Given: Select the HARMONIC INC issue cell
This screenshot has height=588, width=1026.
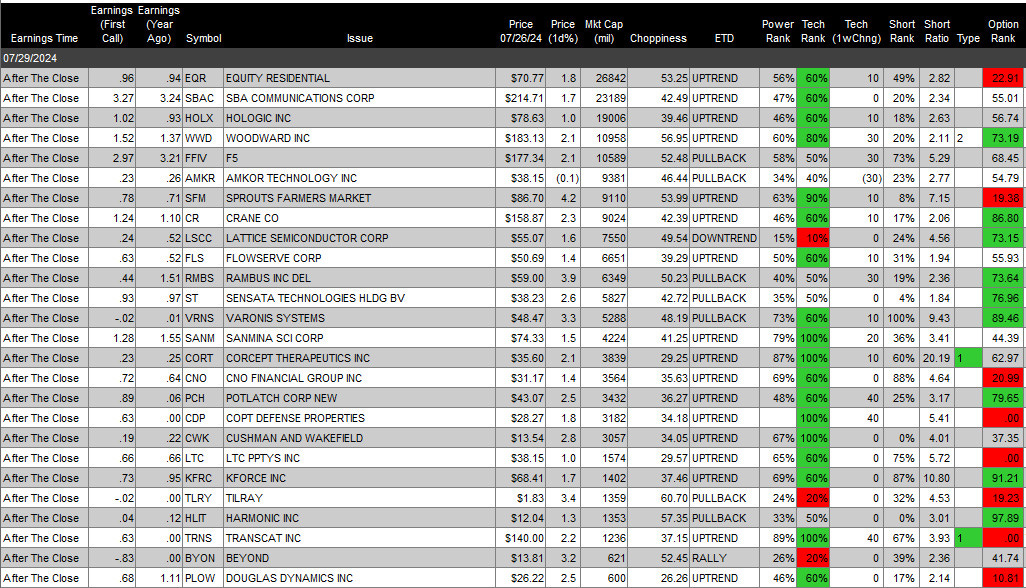Looking at the screenshot, I should coord(359,518).
